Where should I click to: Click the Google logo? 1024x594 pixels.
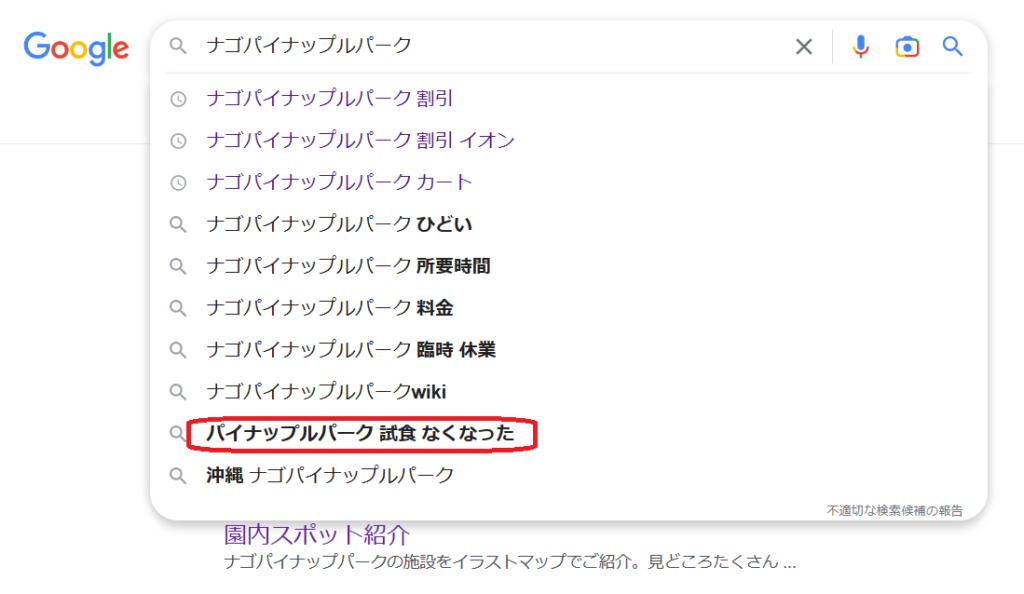pyautogui.click(x=76, y=48)
